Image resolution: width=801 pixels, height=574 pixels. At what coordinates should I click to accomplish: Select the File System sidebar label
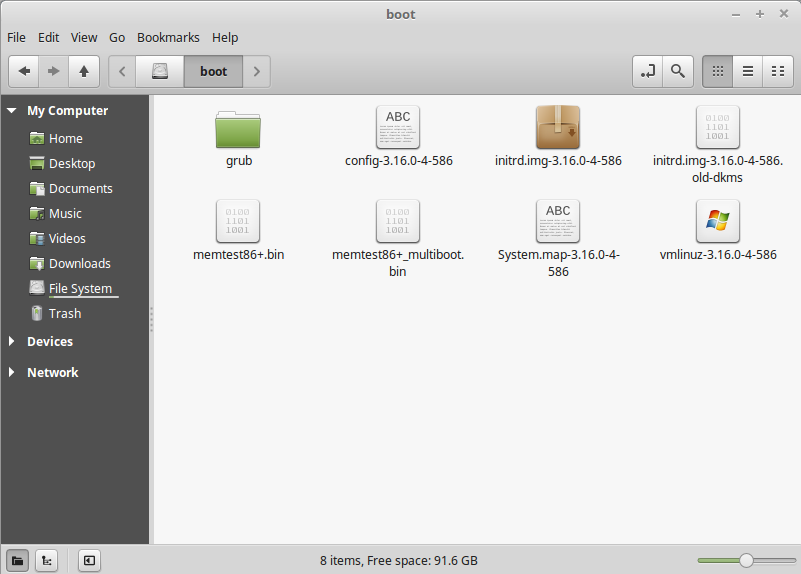pyautogui.click(x=80, y=289)
